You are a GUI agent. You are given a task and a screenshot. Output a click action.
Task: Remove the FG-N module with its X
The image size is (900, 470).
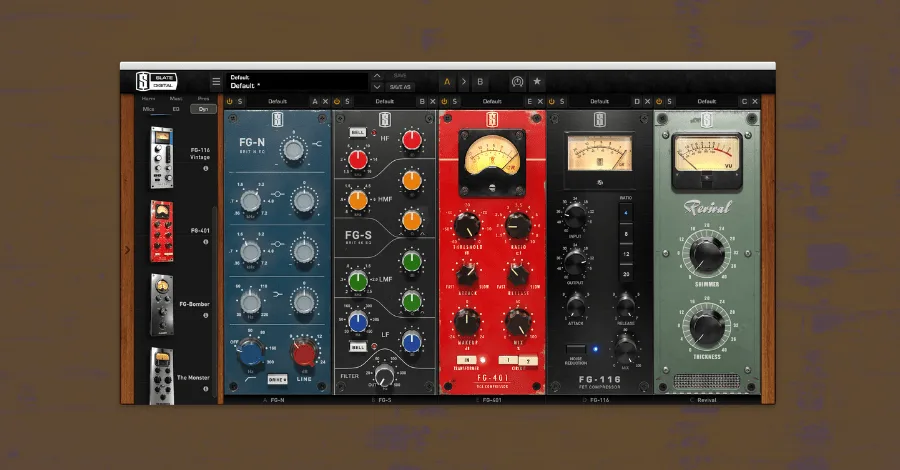click(x=325, y=102)
